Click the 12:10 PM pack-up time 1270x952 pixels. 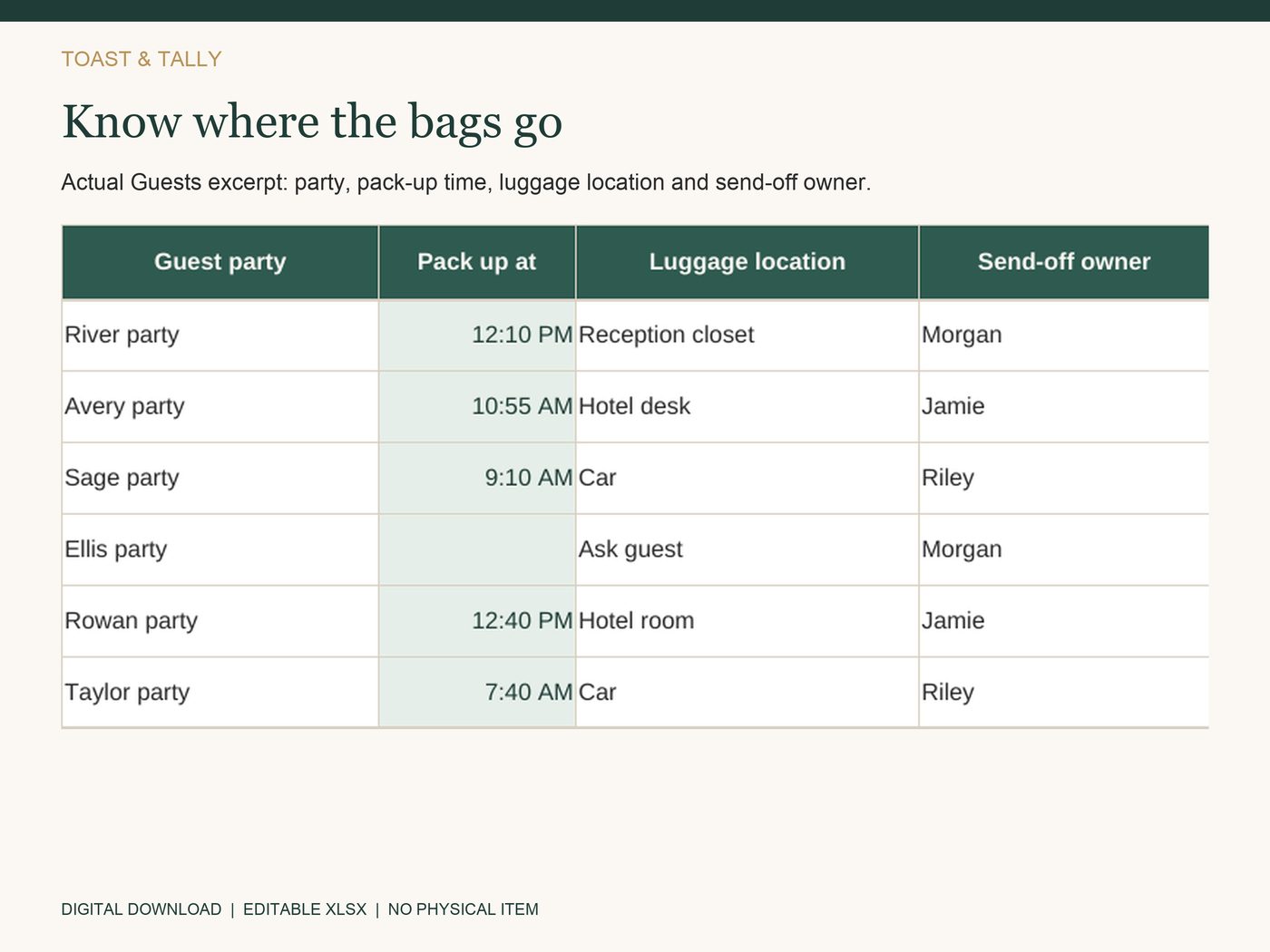pyautogui.click(x=477, y=335)
